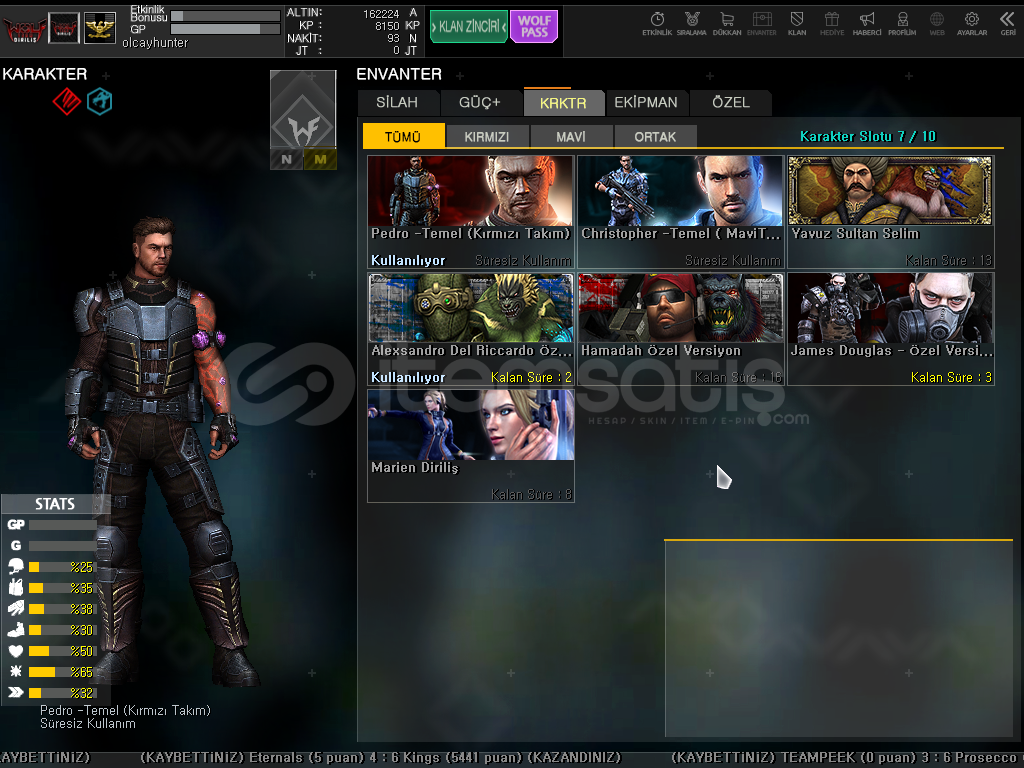Toggle the M mode button
The height and width of the screenshot is (768, 1024).
(x=320, y=159)
